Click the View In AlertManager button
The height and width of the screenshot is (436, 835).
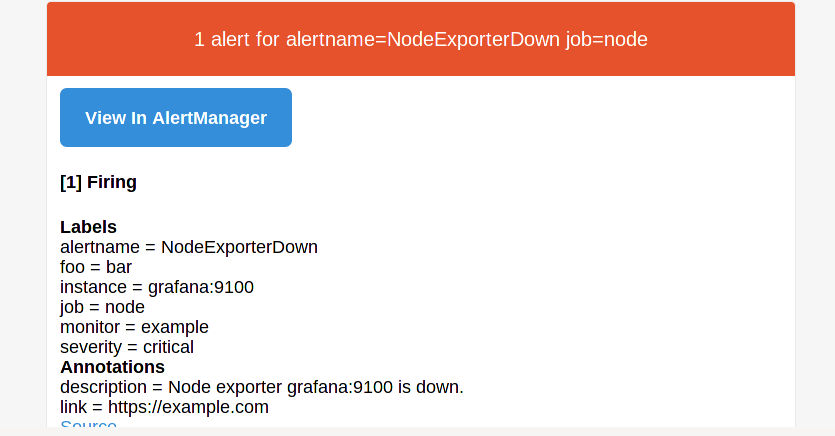point(176,118)
